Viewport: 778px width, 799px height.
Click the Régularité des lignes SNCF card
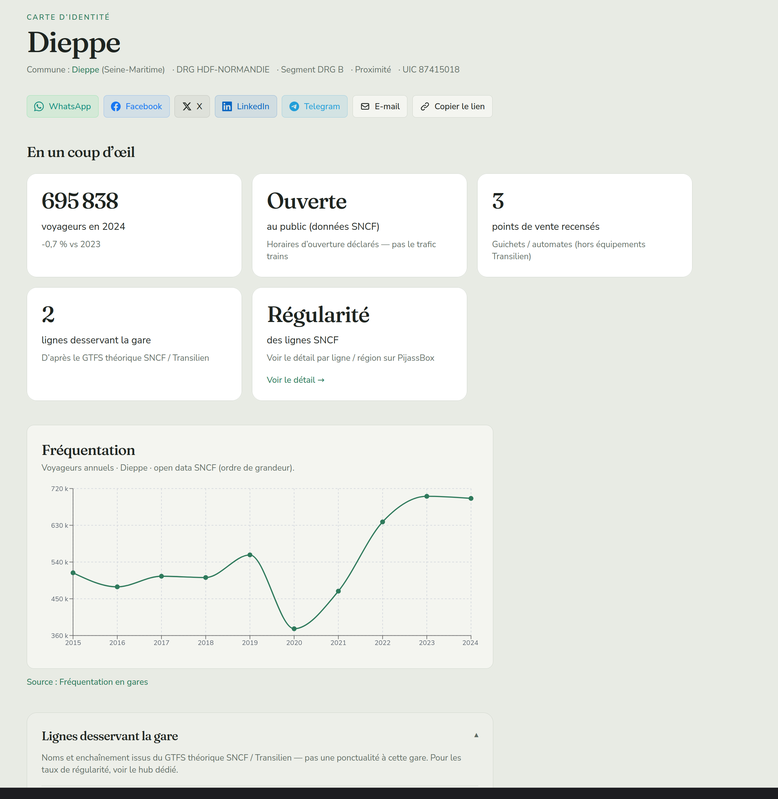[x=359, y=344]
